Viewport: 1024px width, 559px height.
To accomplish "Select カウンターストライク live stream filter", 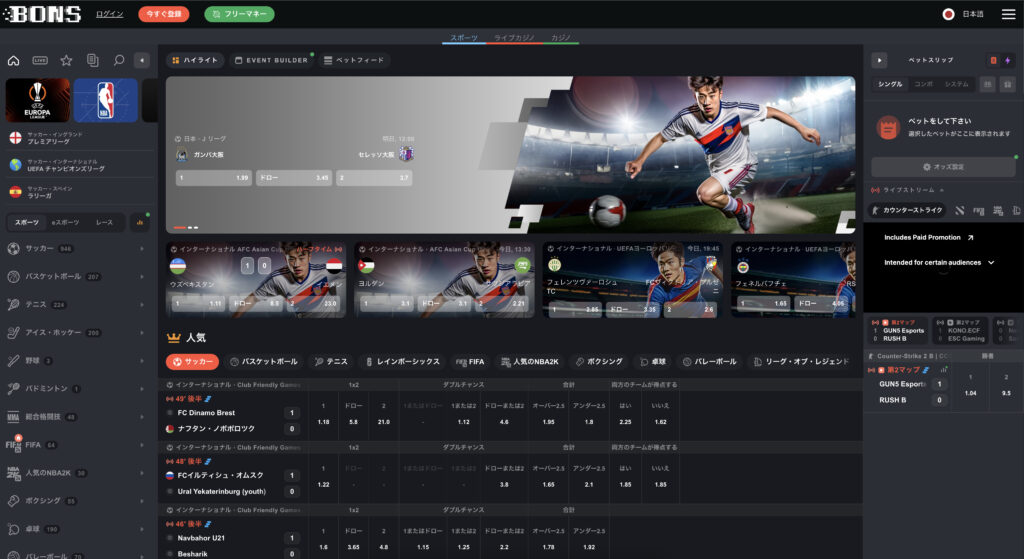I will 908,210.
